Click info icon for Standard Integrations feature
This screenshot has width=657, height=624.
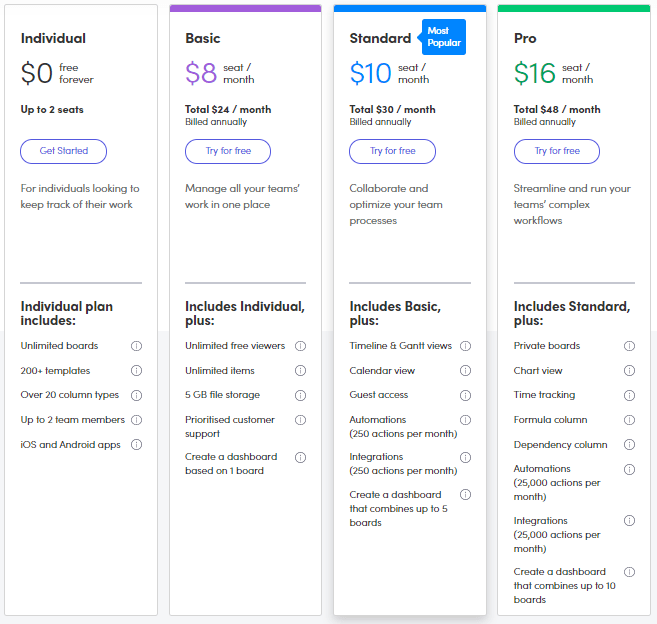point(466,457)
